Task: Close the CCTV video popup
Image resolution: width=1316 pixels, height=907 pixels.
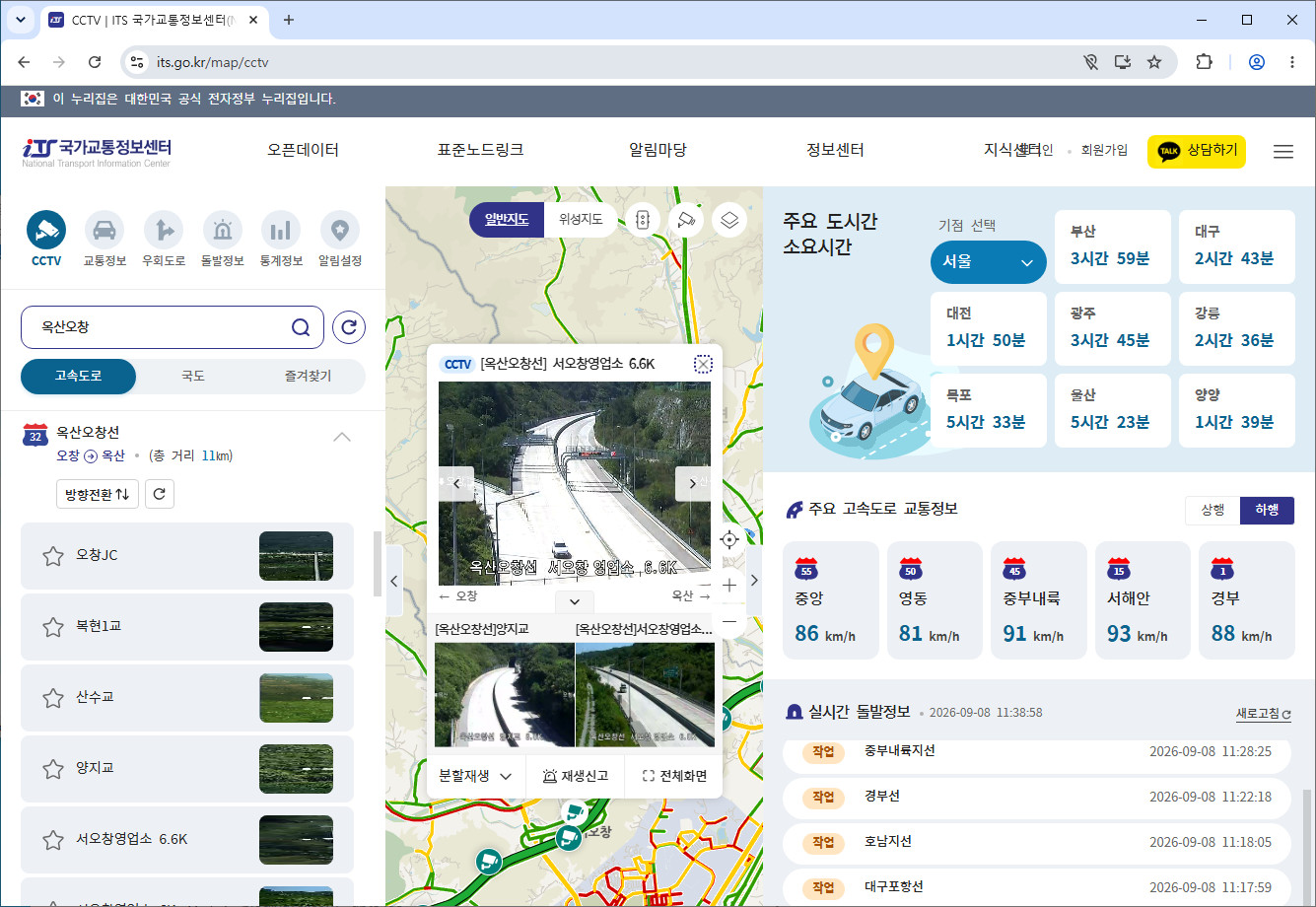Action: pos(703,364)
